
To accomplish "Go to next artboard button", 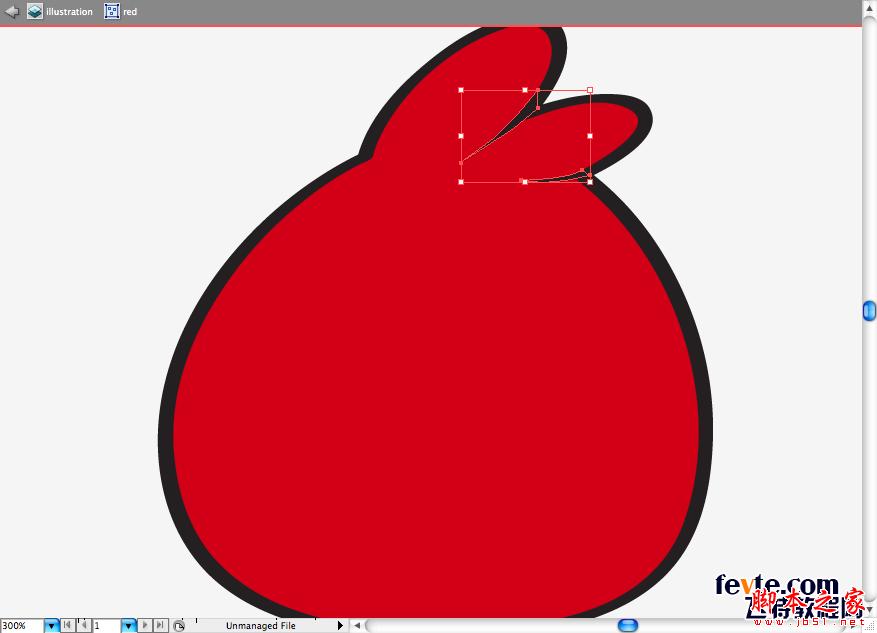I will (145, 625).
